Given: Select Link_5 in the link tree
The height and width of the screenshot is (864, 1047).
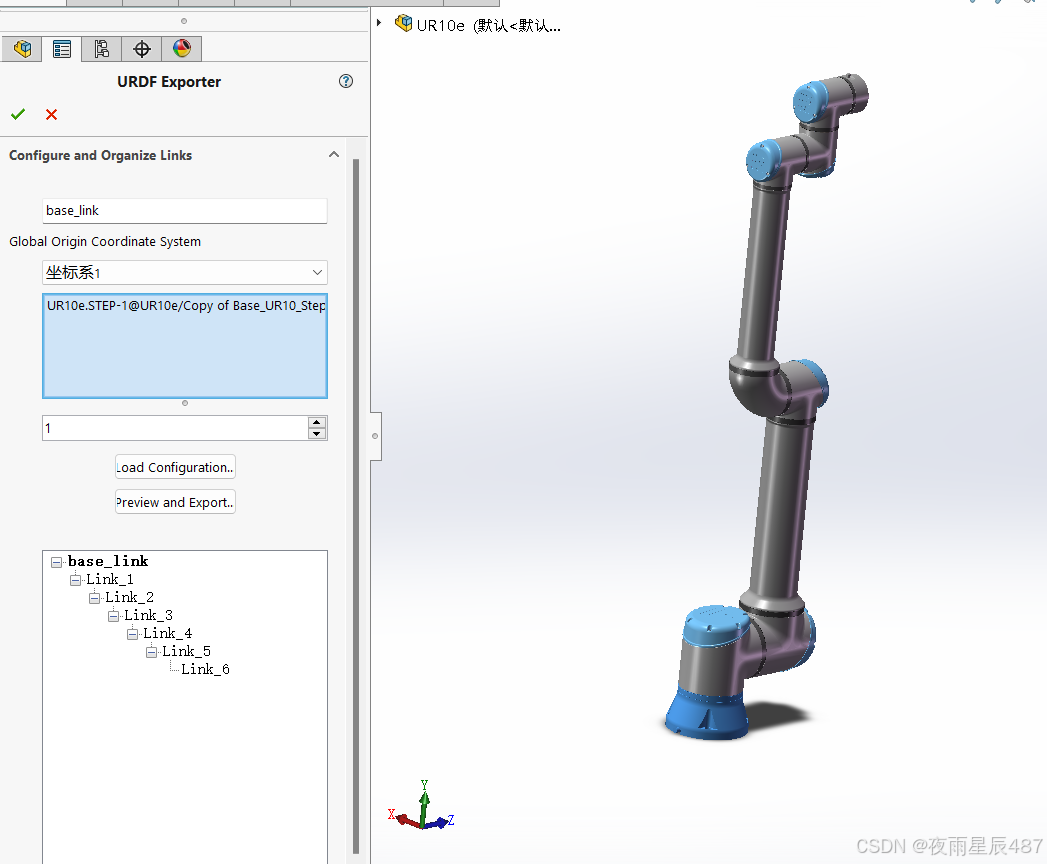Looking at the screenshot, I should click(186, 652).
